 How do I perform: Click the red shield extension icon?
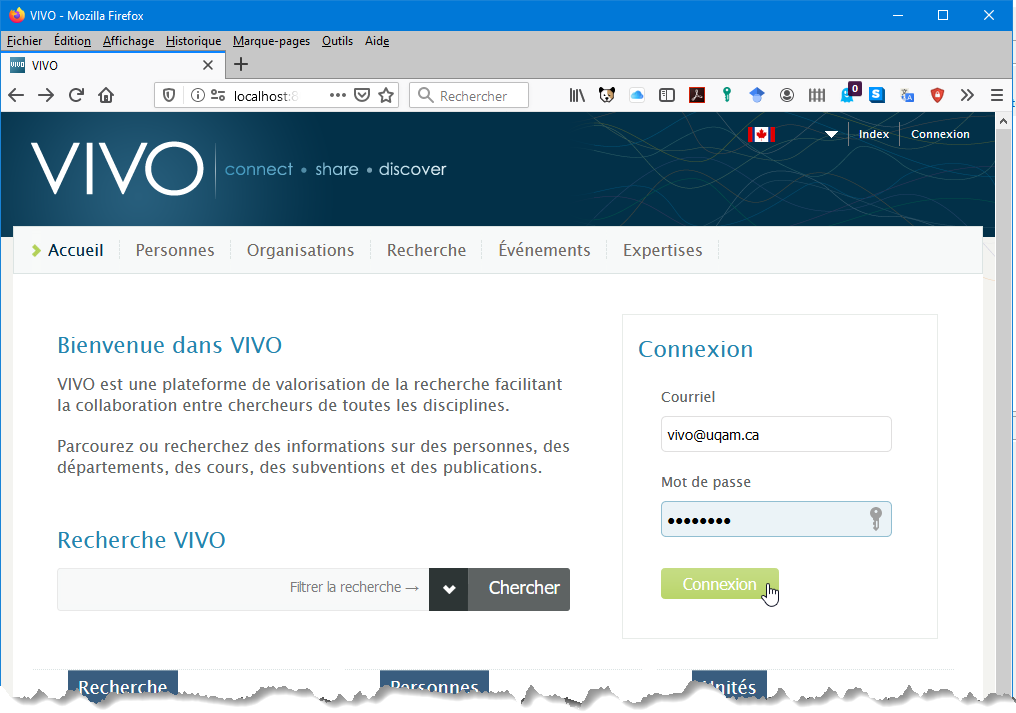937,95
